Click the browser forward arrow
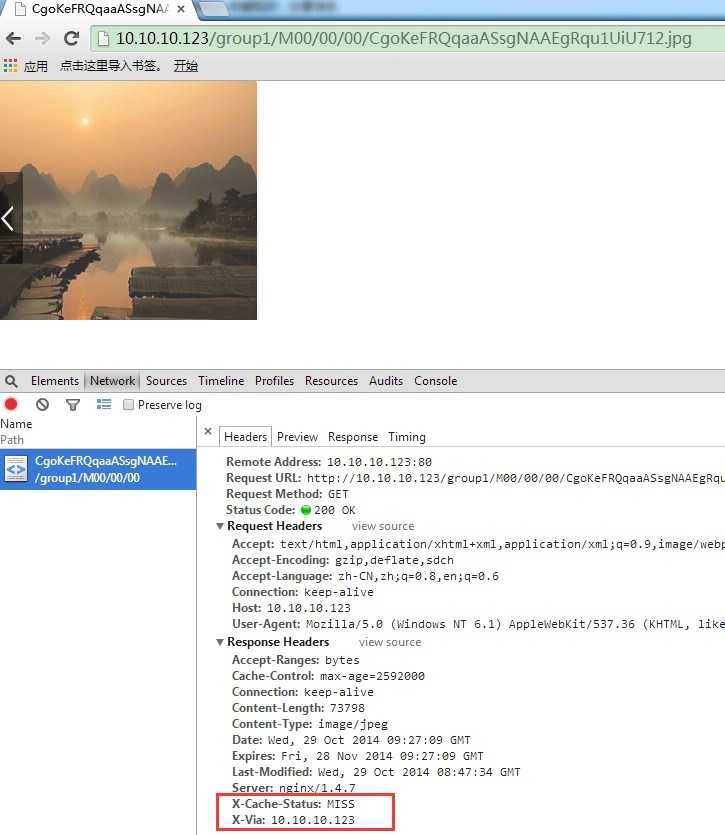Viewport: 725px width, 835px height. pos(42,38)
